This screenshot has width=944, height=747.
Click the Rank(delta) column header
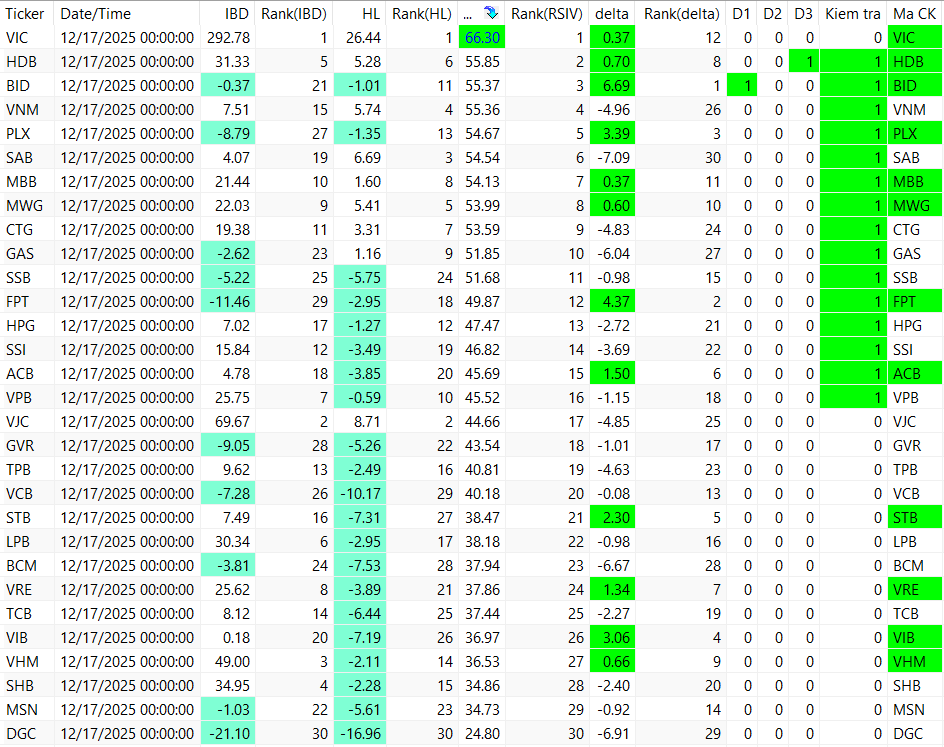(x=682, y=13)
